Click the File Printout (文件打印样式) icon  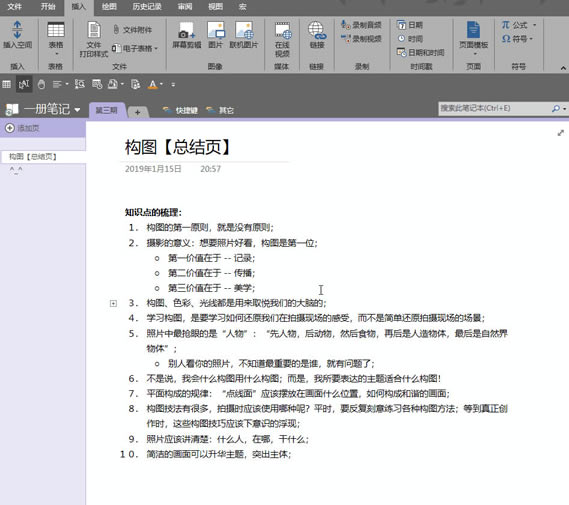pos(94,30)
